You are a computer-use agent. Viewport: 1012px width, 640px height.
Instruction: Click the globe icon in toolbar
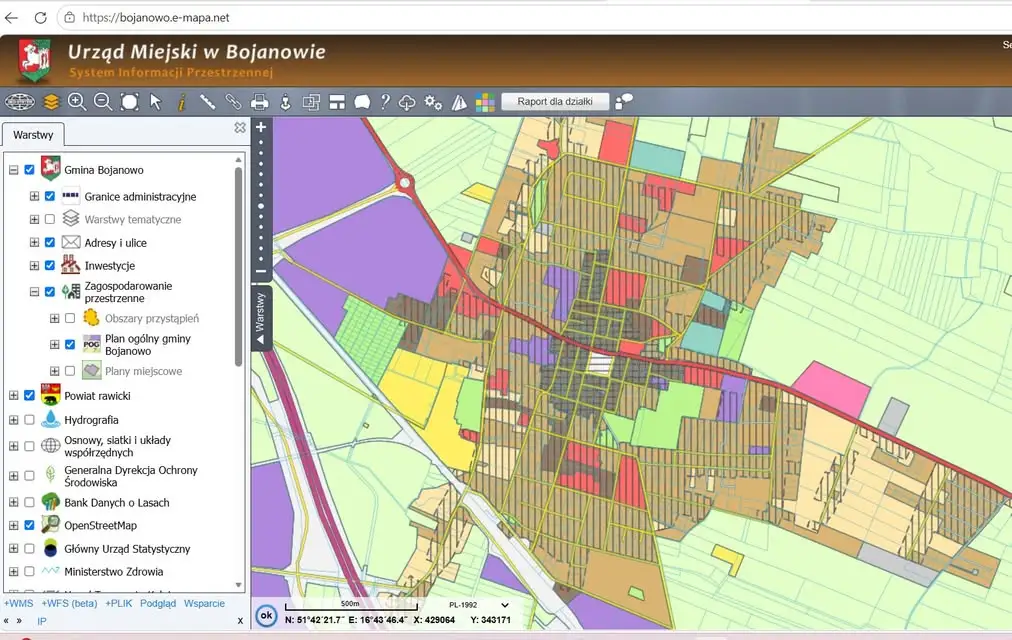tap(19, 102)
